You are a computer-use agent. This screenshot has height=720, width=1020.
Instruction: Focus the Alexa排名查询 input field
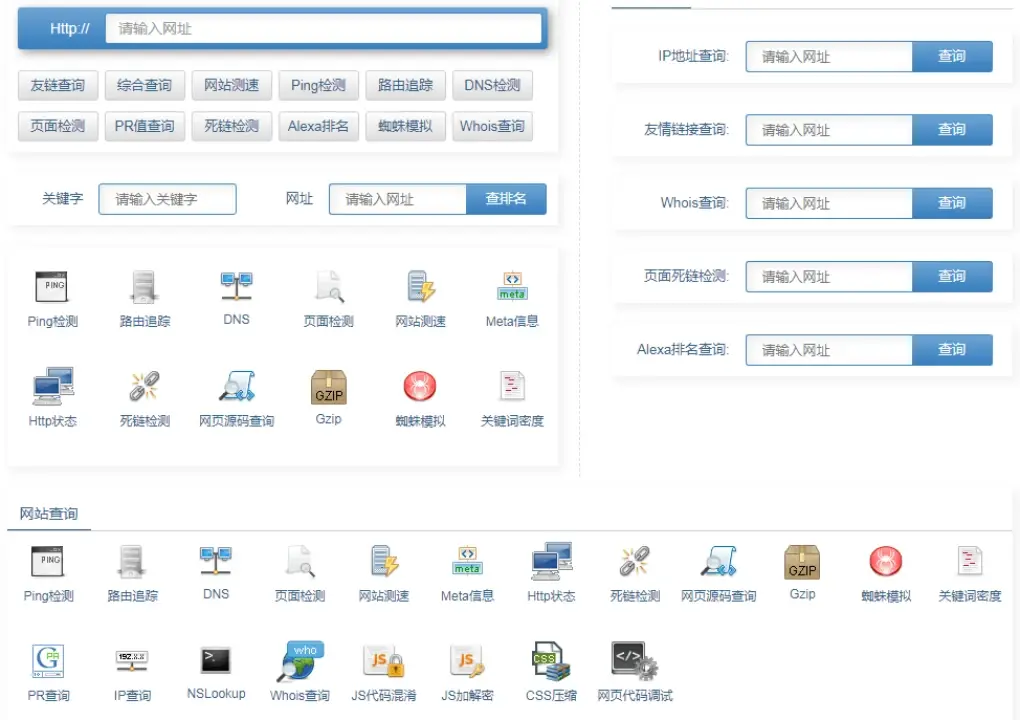point(829,350)
